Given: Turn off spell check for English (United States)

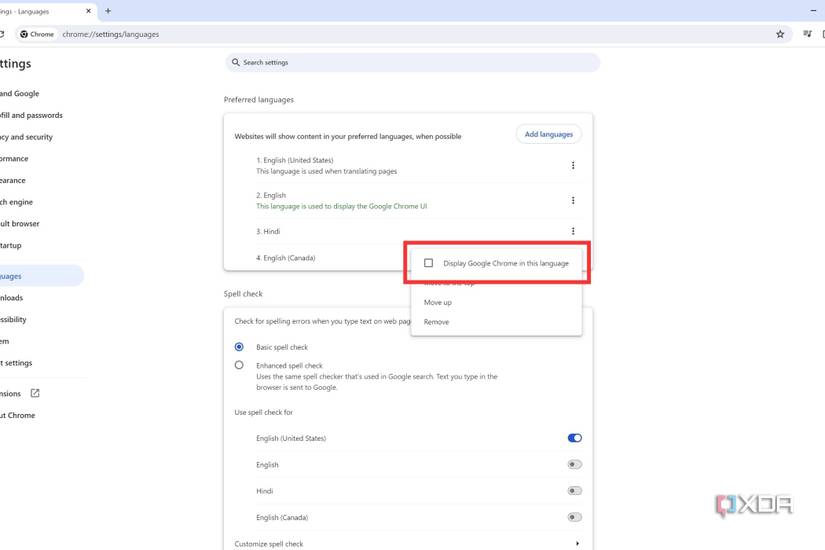Looking at the screenshot, I should point(575,438).
